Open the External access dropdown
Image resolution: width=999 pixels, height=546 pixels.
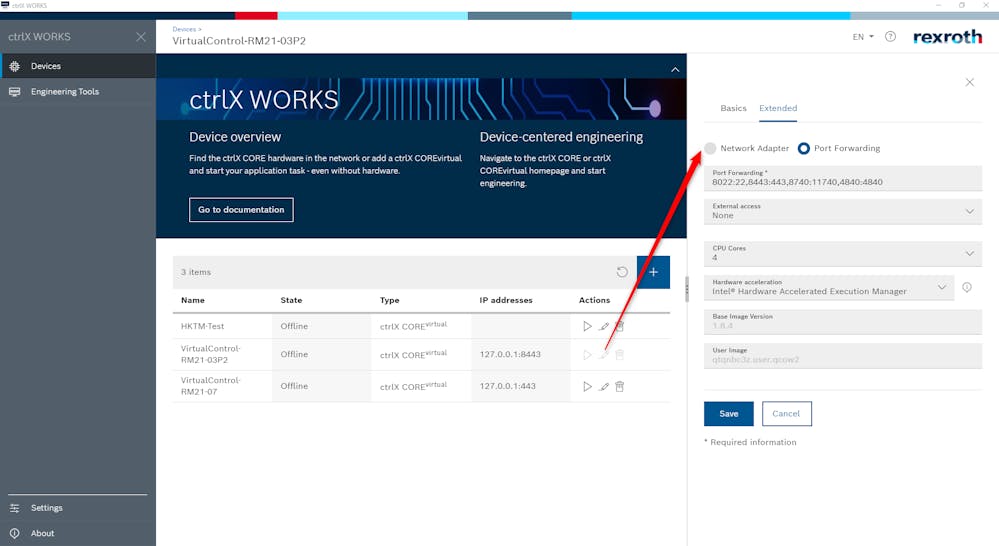pos(842,212)
